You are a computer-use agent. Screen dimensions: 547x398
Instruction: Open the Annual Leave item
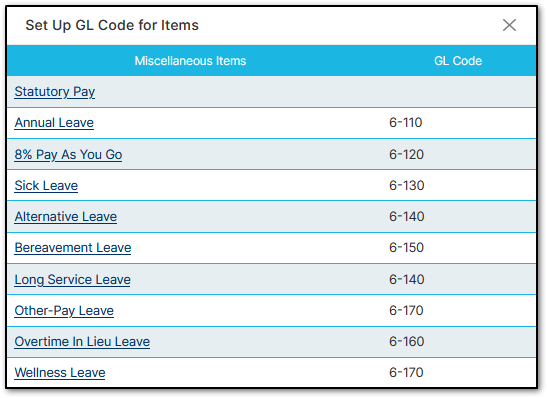(x=54, y=123)
